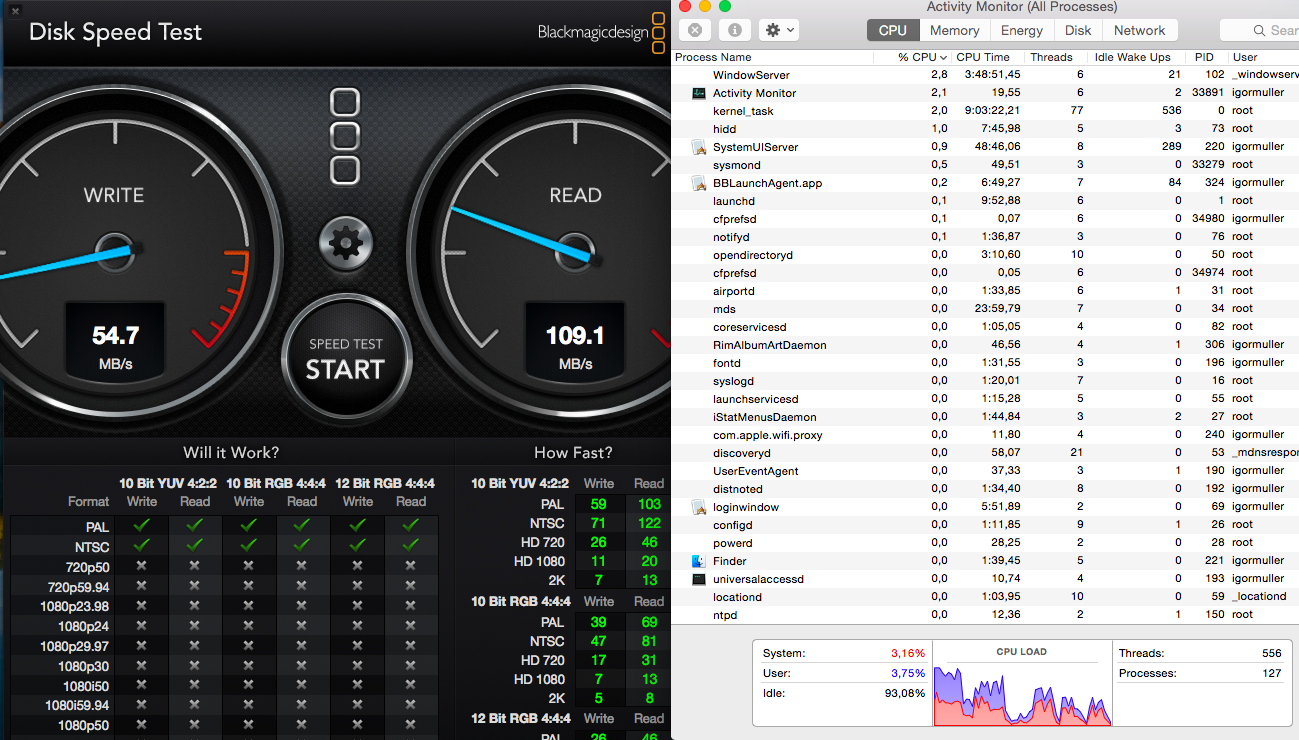This screenshot has width=1299, height=740.
Task: Click the loginwindow process icon
Action: coord(699,507)
